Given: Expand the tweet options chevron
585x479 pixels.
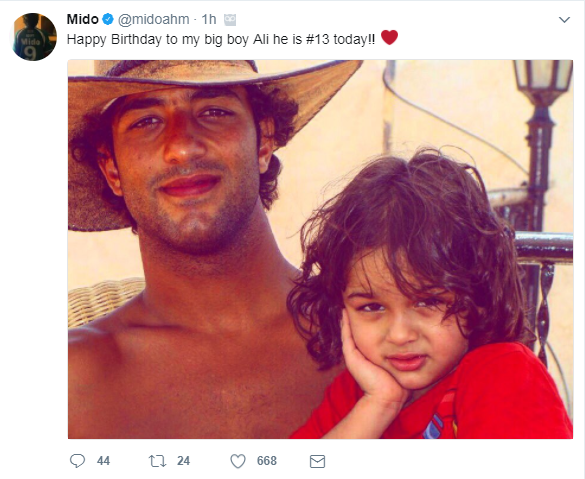Looking at the screenshot, I should click(x=564, y=19).
